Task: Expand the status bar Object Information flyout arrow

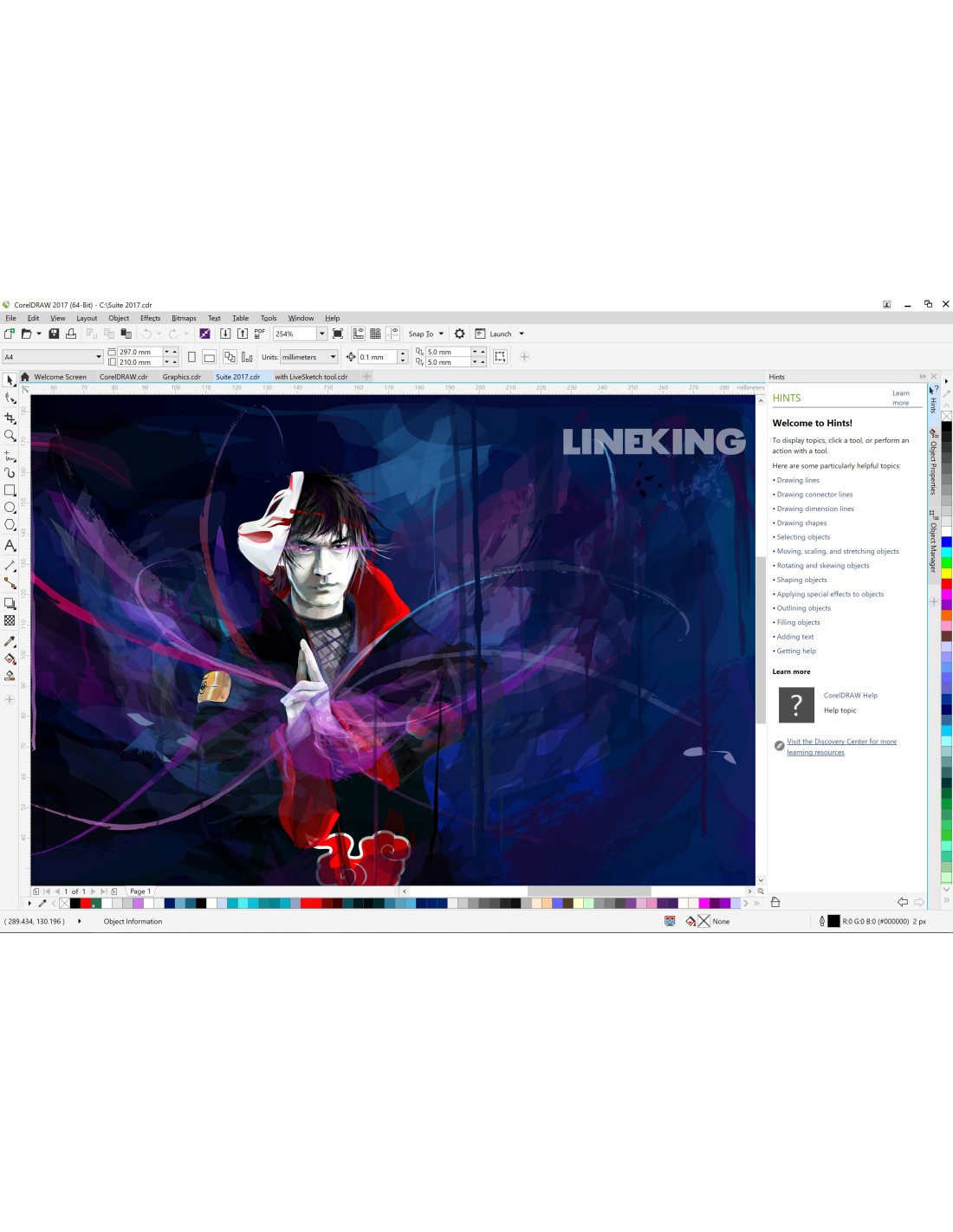Action: point(80,921)
